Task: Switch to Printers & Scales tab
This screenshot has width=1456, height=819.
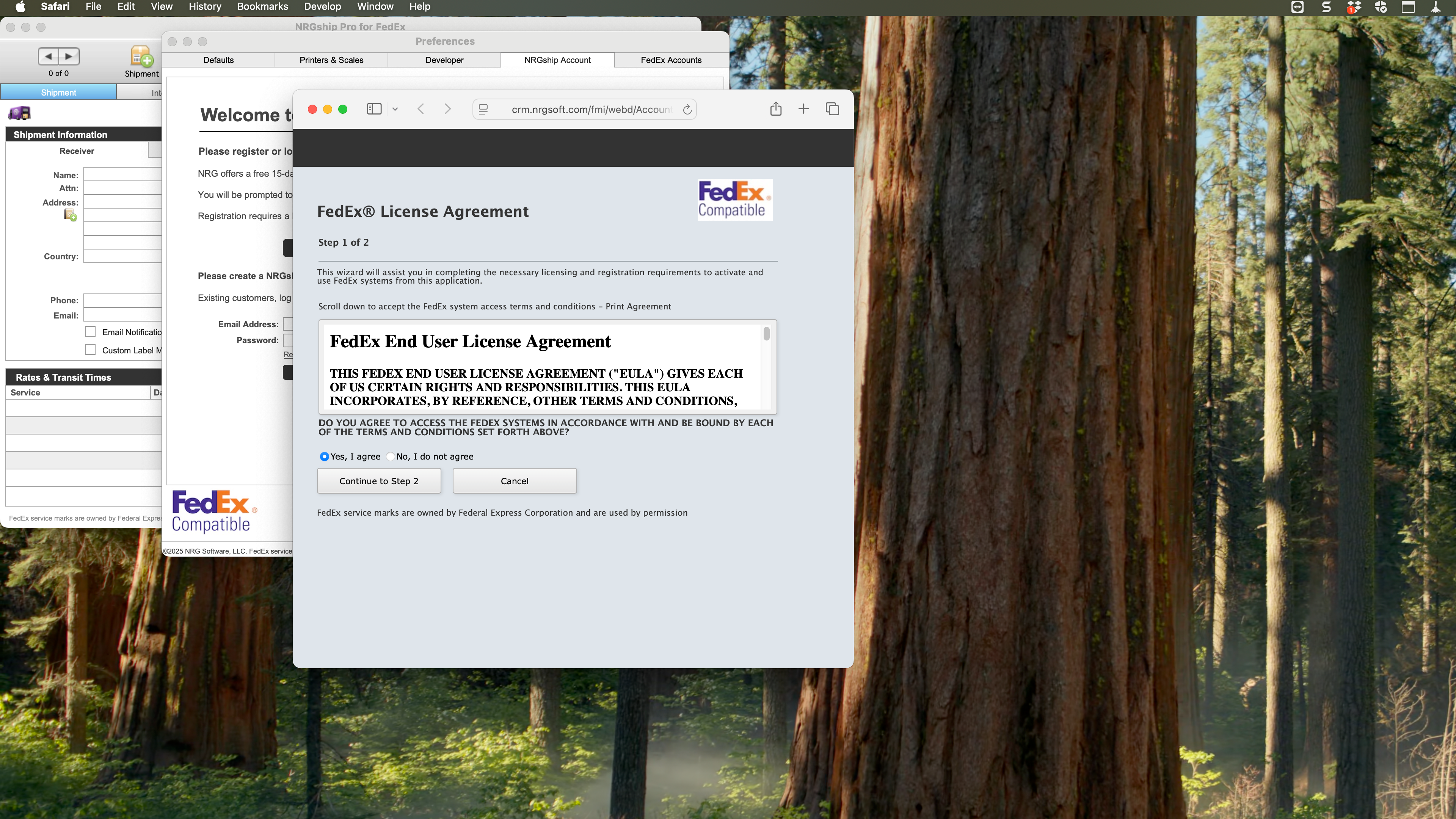Action: pyautogui.click(x=331, y=60)
